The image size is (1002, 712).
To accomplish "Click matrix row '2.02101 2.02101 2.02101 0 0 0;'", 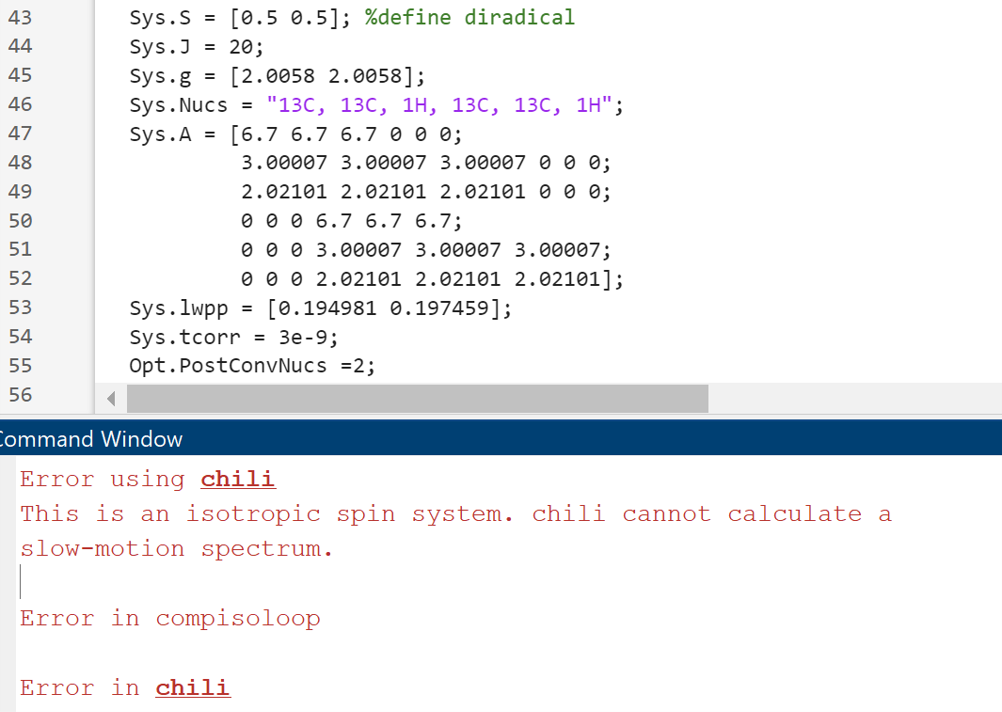I will click(426, 192).
